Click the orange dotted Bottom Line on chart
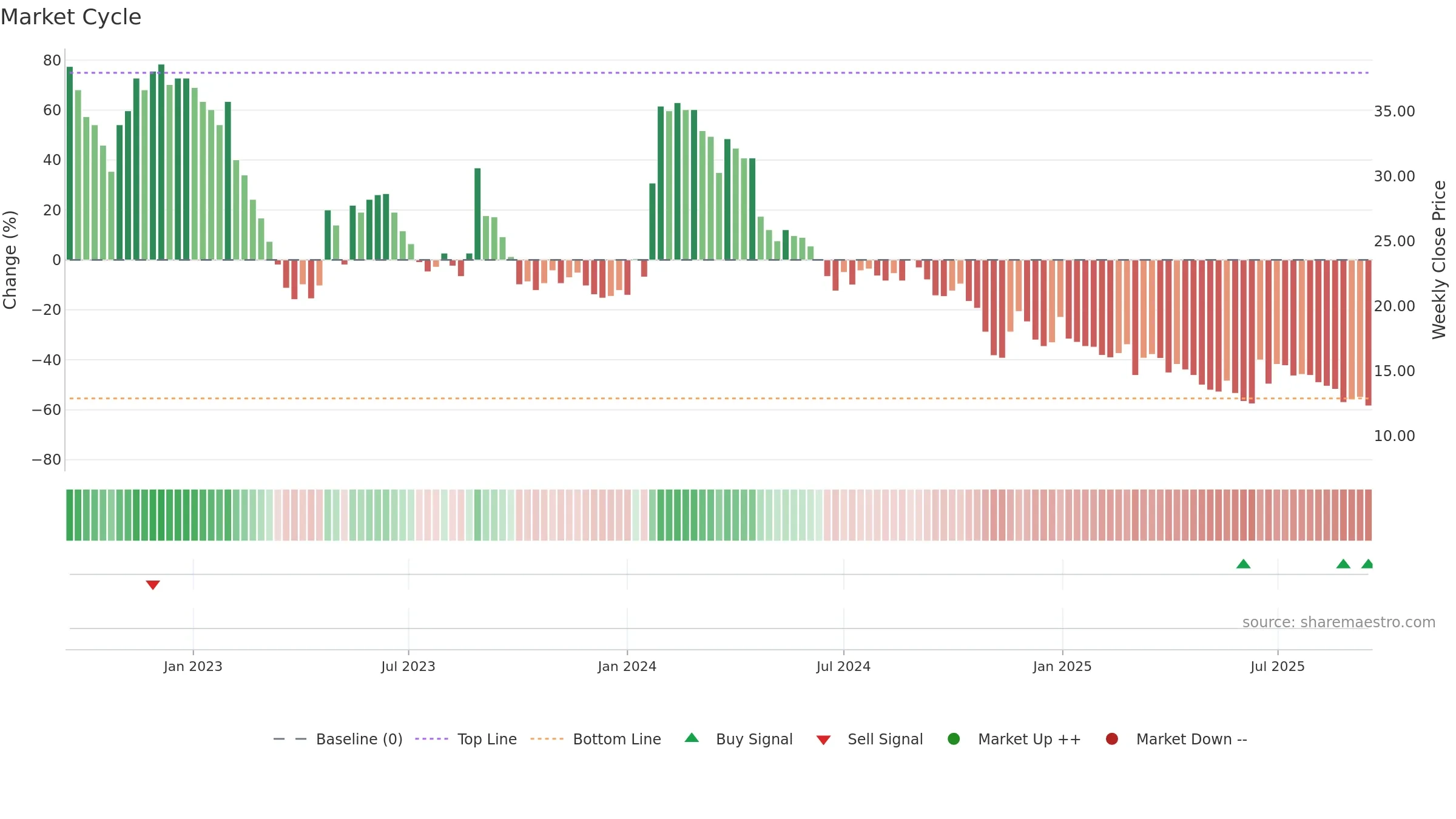The height and width of the screenshot is (819, 1456). 719,399
